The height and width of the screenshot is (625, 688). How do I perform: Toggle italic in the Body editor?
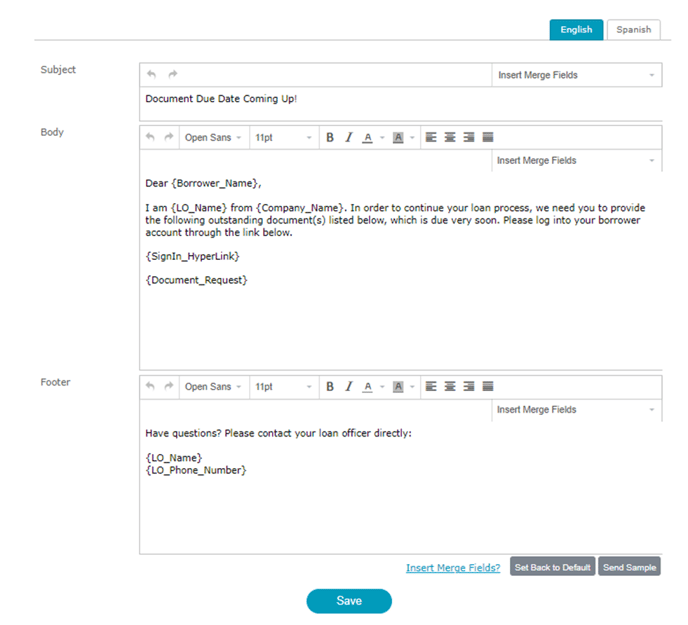(349, 137)
